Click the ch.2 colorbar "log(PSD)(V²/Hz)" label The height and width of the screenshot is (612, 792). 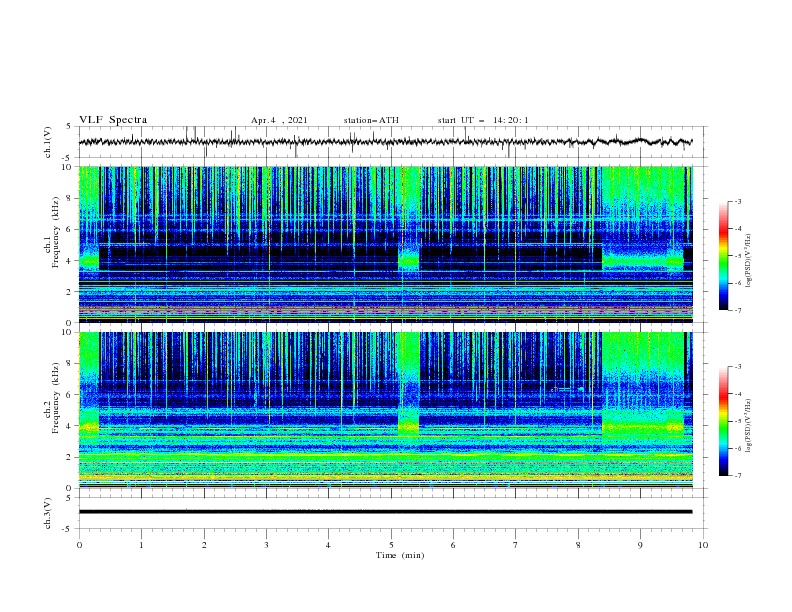(x=748, y=425)
